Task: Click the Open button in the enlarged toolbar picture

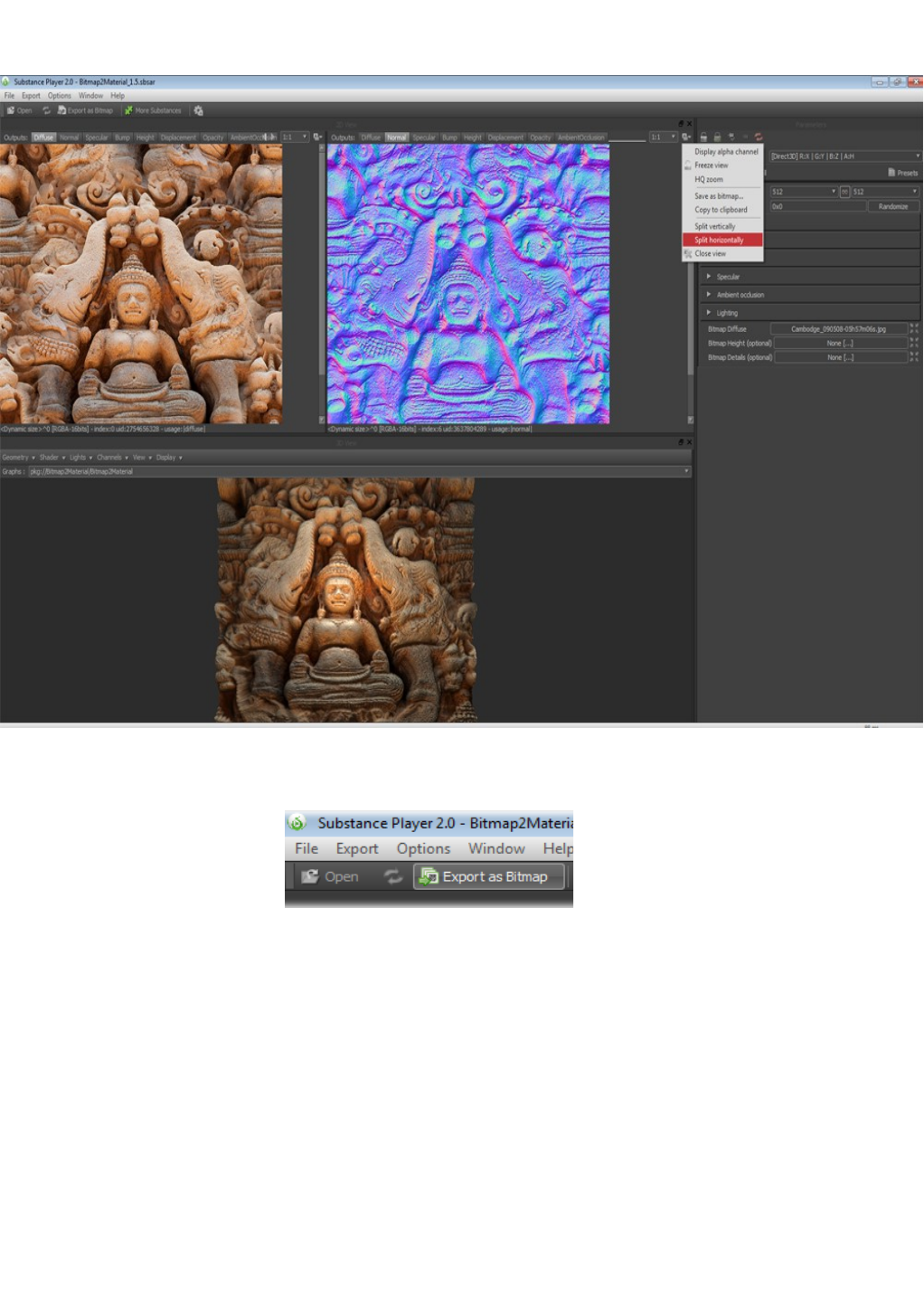Action: click(330, 876)
